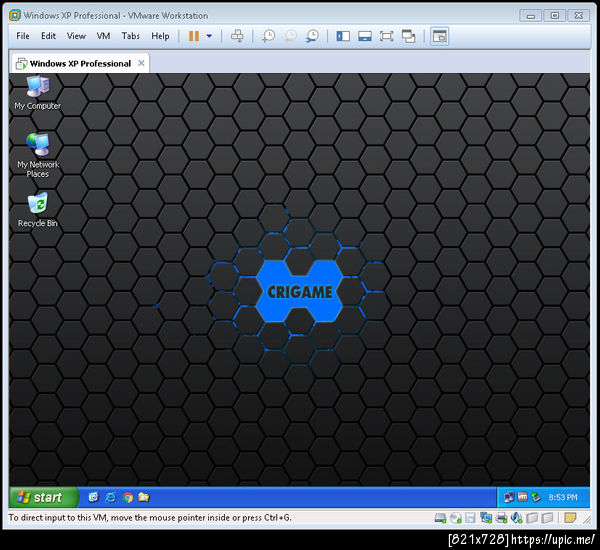Toggle the console view button

(x=439, y=36)
